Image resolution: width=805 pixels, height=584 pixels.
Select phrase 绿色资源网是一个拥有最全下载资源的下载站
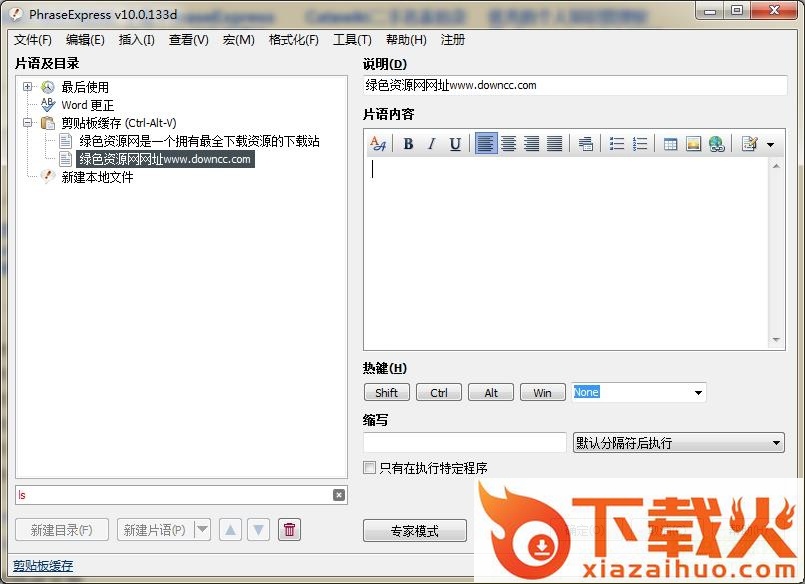point(199,141)
